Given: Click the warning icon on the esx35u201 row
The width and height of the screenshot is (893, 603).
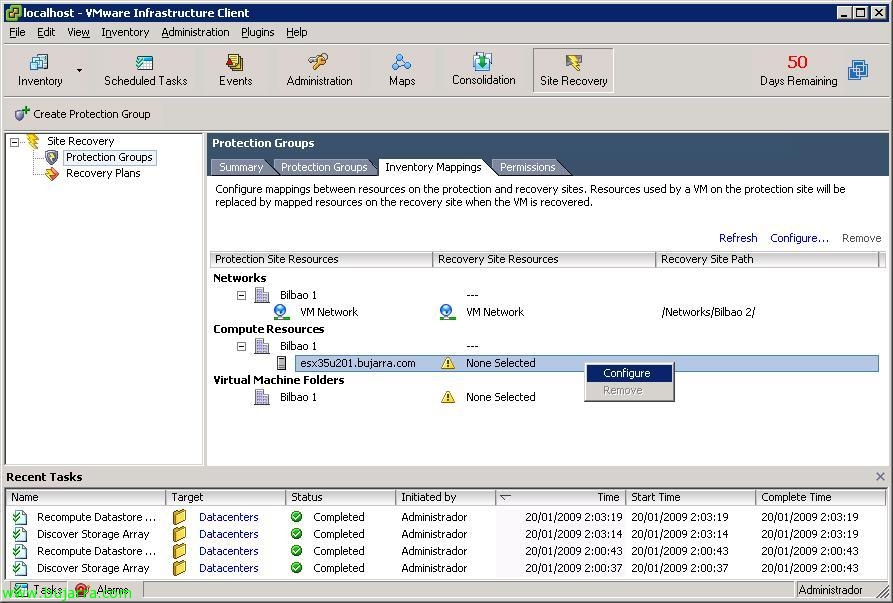Looking at the screenshot, I should click(x=448, y=363).
